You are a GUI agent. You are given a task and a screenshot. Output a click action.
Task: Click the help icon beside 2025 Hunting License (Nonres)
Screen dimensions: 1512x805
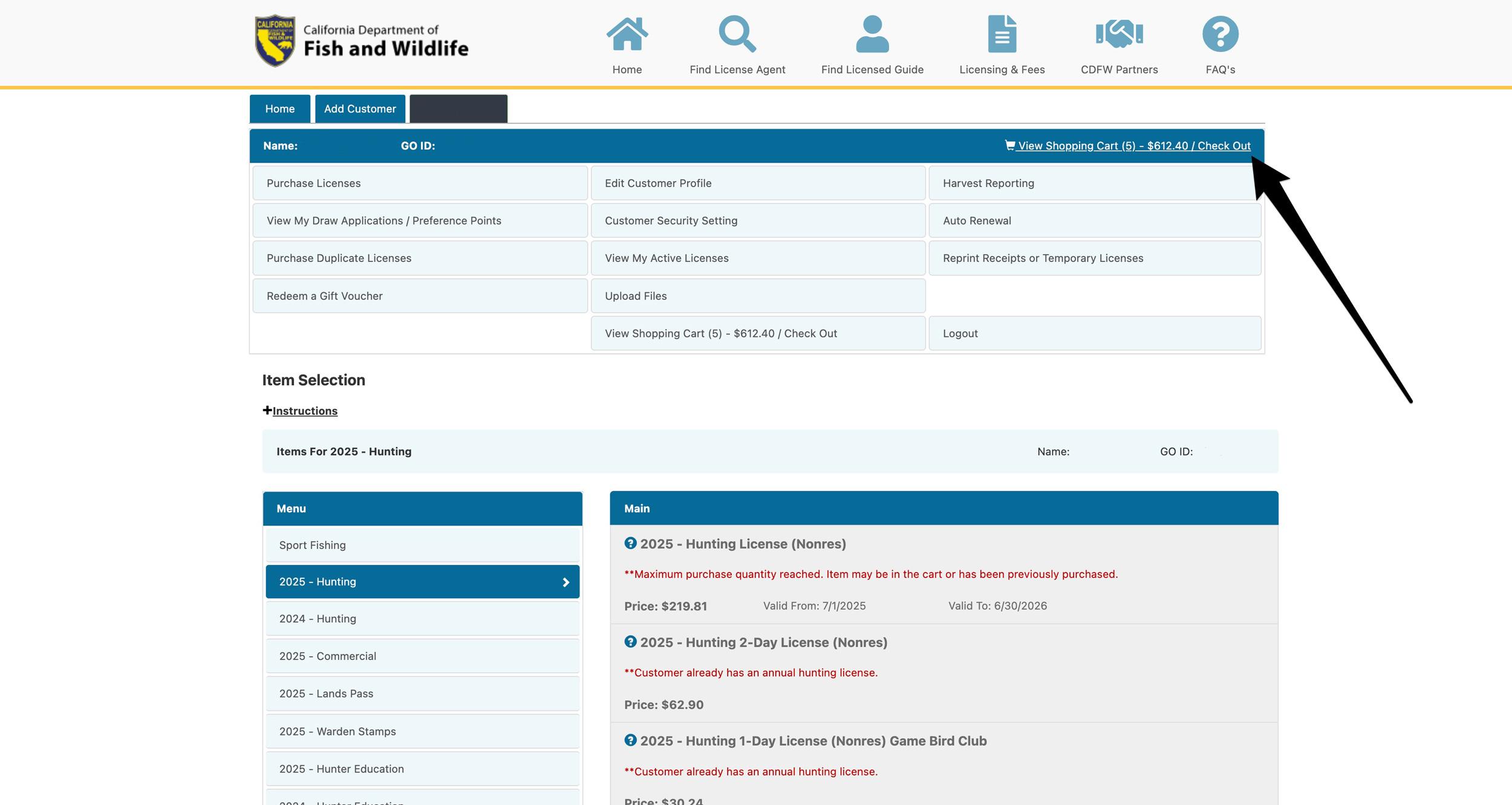pos(631,543)
